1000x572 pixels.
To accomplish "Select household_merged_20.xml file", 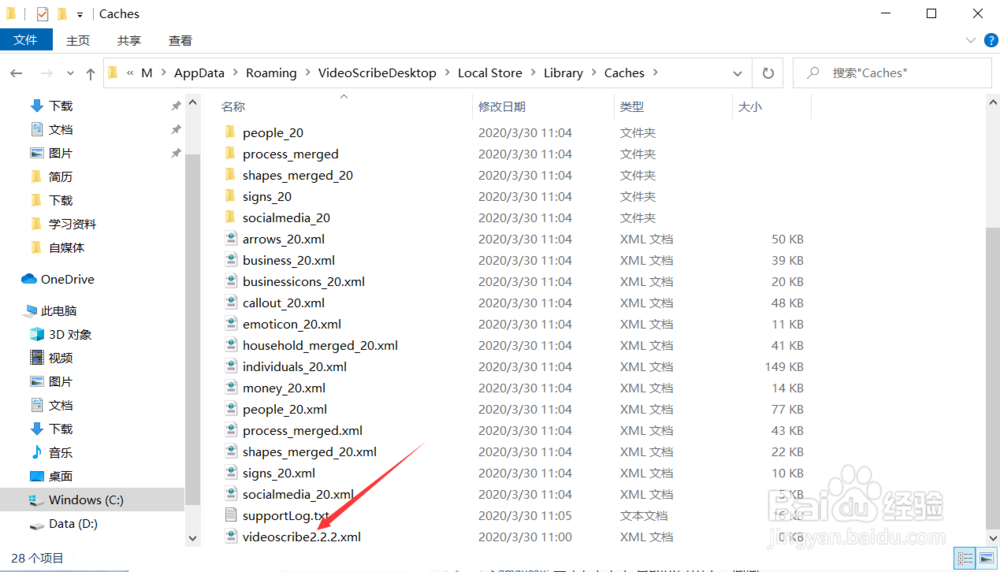I will click(x=320, y=345).
